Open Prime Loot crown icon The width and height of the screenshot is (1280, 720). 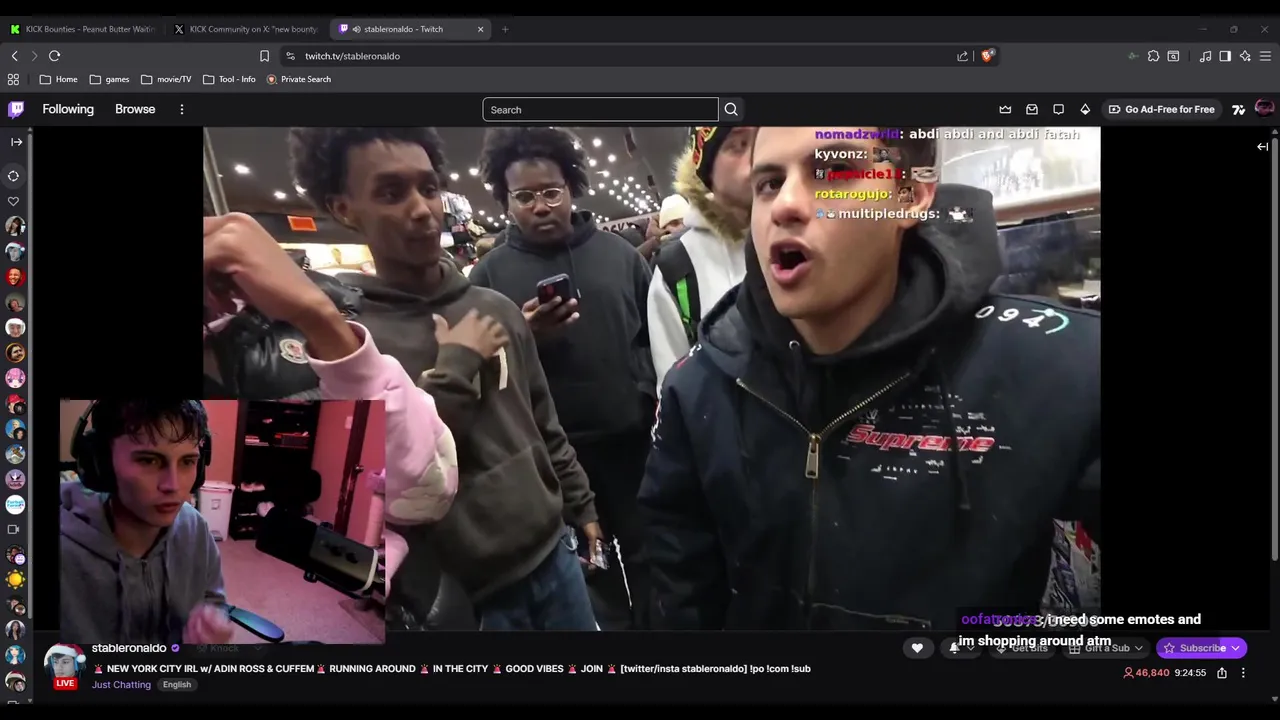click(x=1005, y=109)
